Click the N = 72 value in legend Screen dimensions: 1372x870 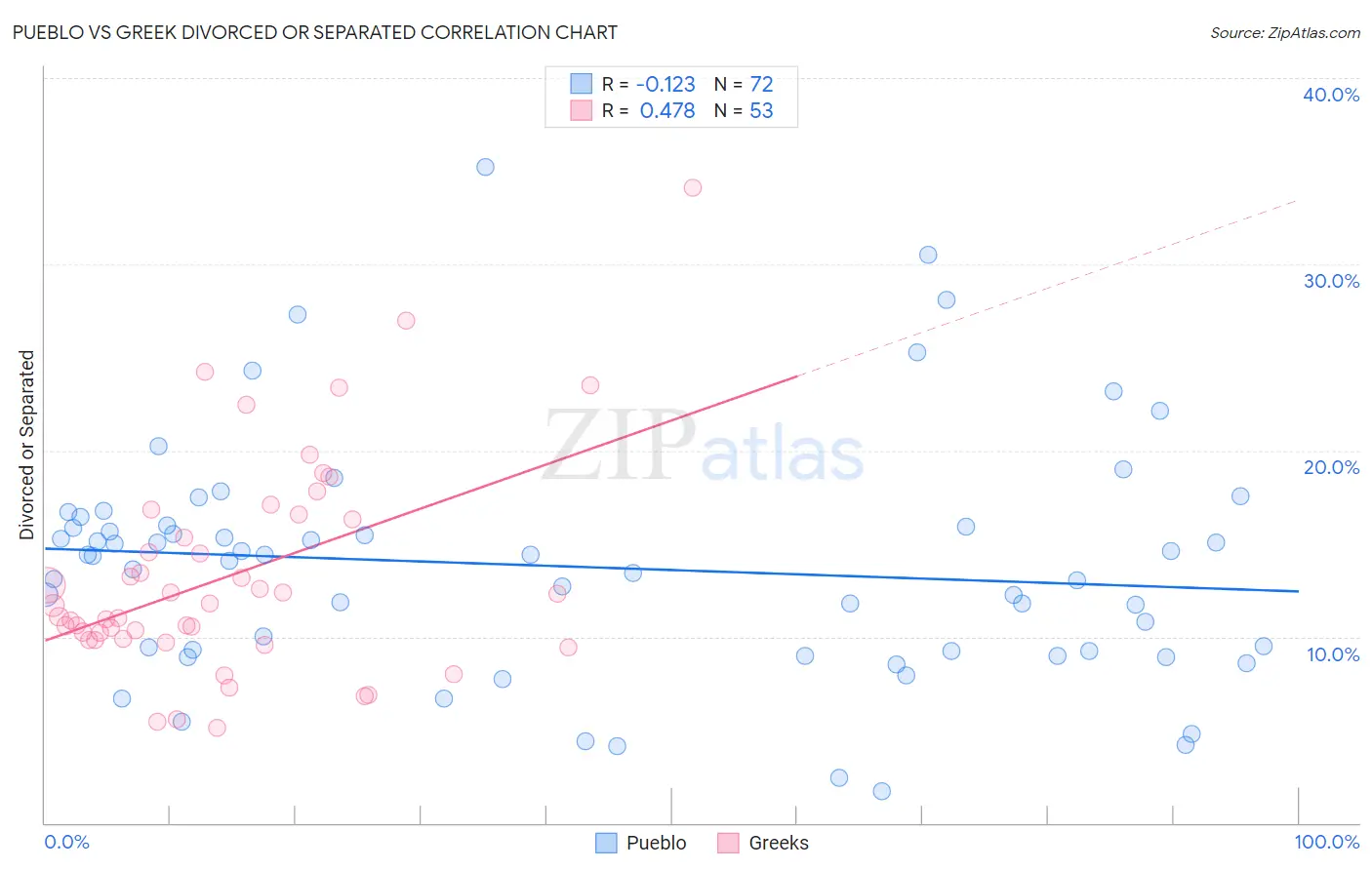(744, 84)
